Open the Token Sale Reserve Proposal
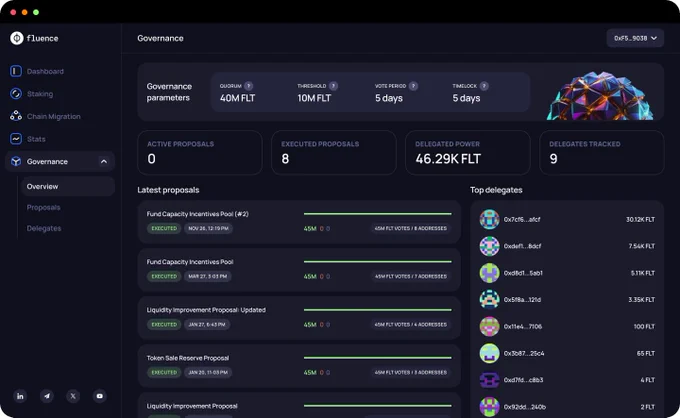Image resolution: width=680 pixels, height=418 pixels. point(299,366)
